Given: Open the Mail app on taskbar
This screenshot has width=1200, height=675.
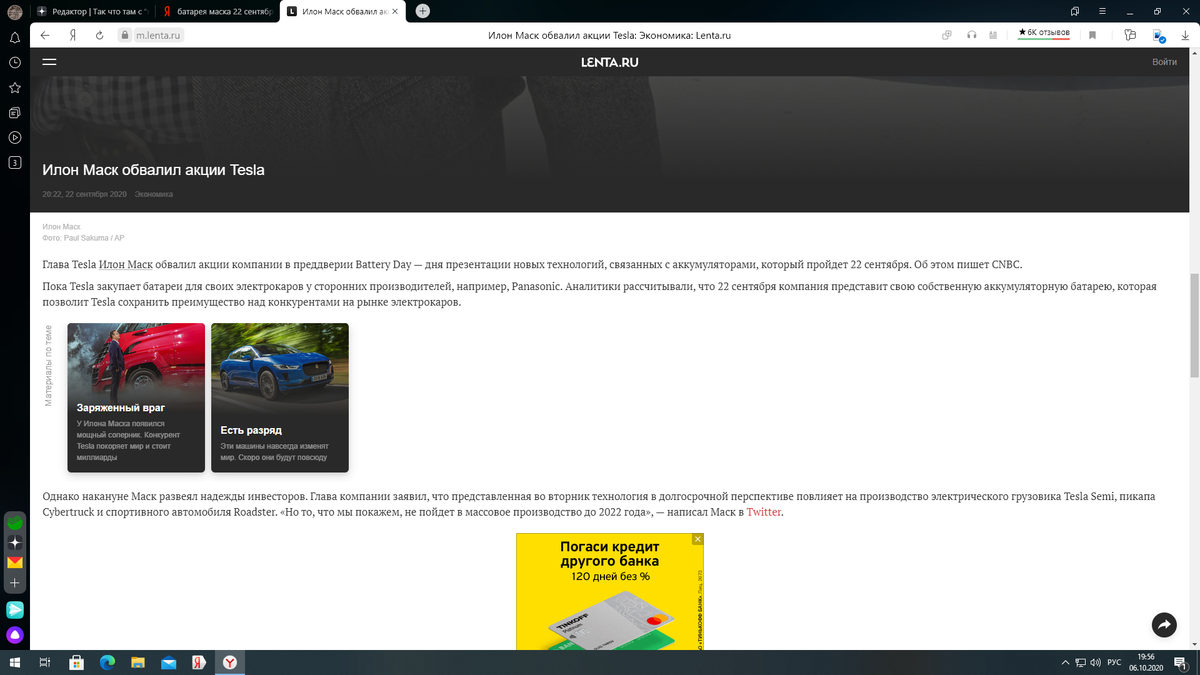Looking at the screenshot, I should click(x=169, y=662).
